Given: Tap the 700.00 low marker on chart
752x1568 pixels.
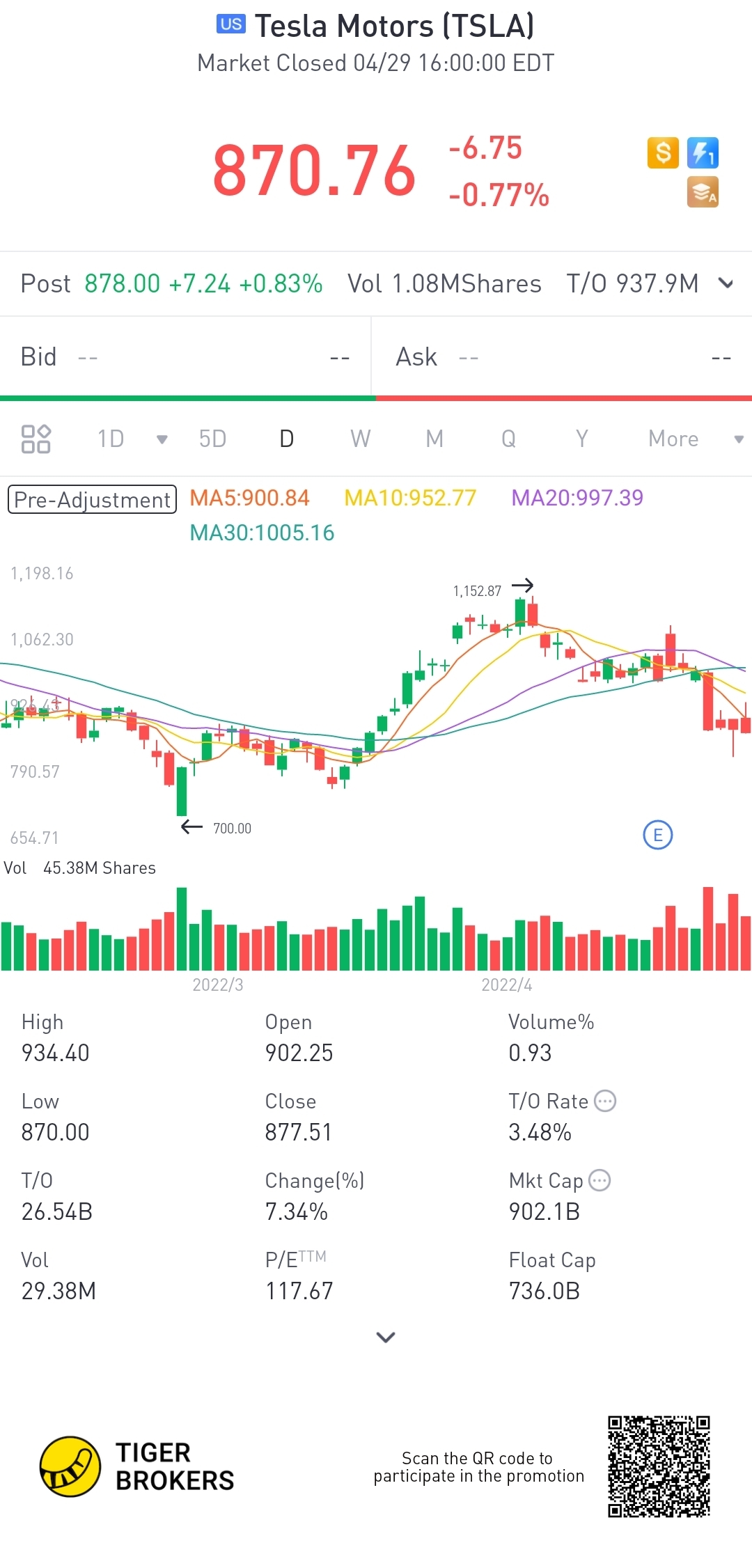Looking at the screenshot, I should 232,829.
